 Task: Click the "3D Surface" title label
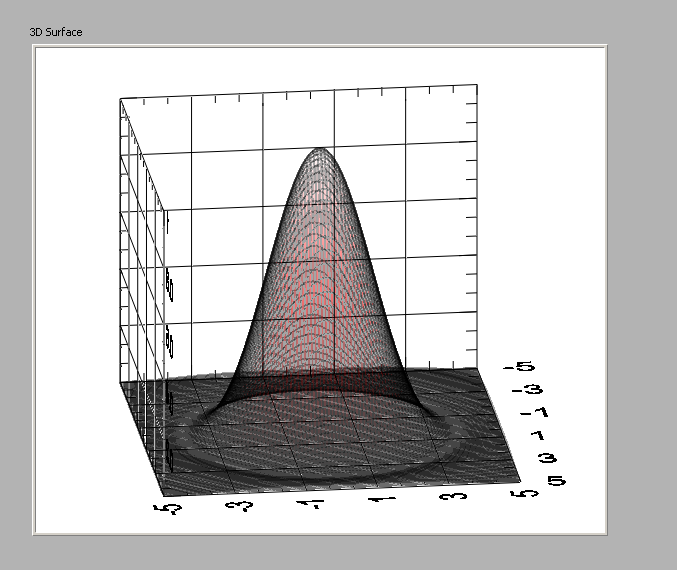click(x=56, y=32)
